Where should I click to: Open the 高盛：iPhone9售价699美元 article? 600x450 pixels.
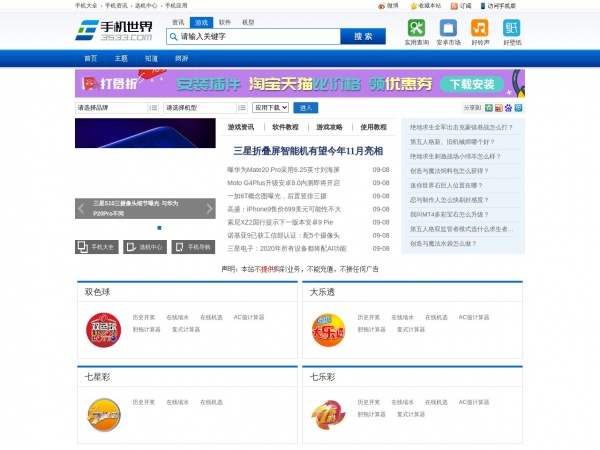[284, 209]
